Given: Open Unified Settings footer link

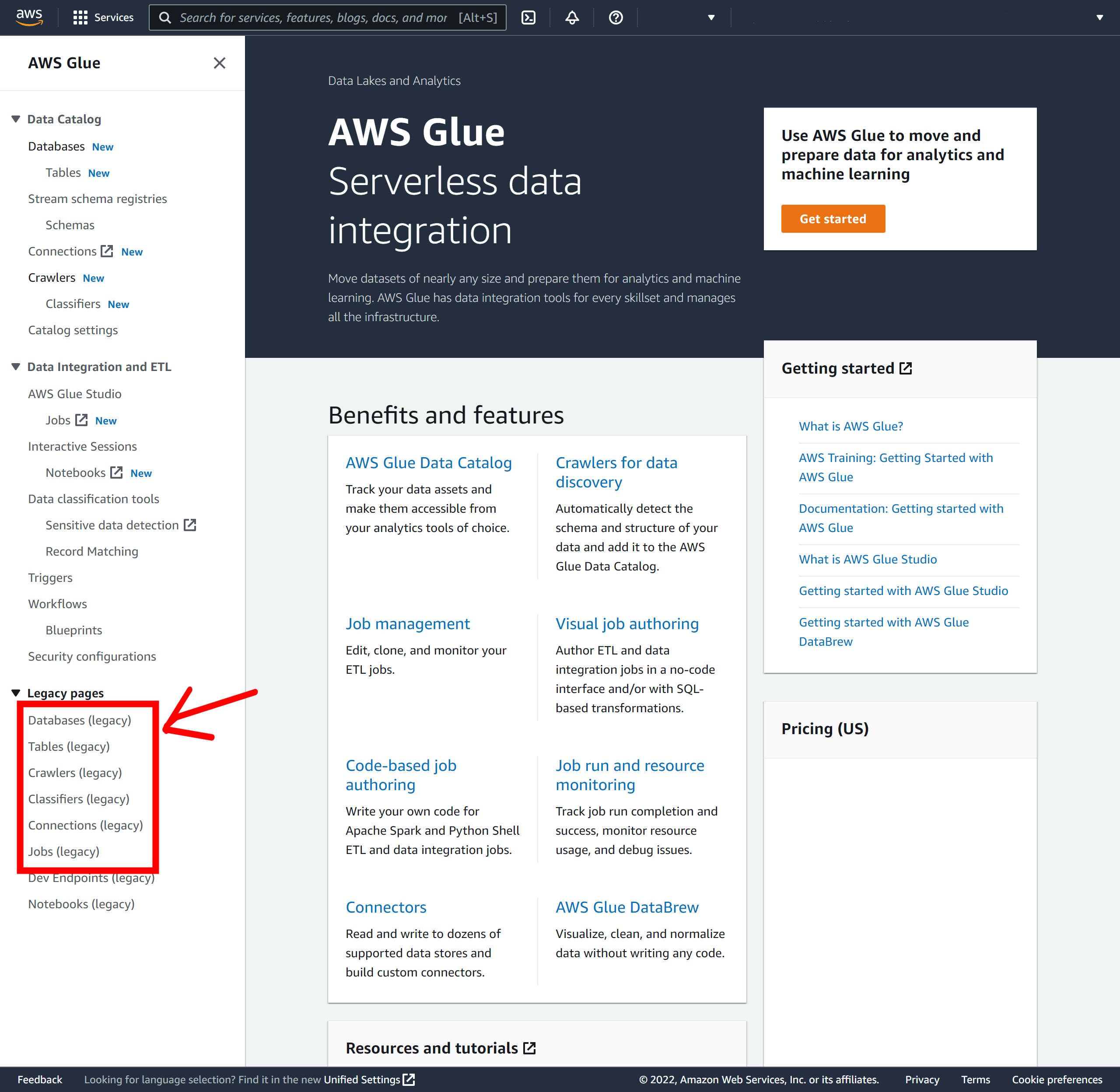Looking at the screenshot, I should [x=369, y=1080].
